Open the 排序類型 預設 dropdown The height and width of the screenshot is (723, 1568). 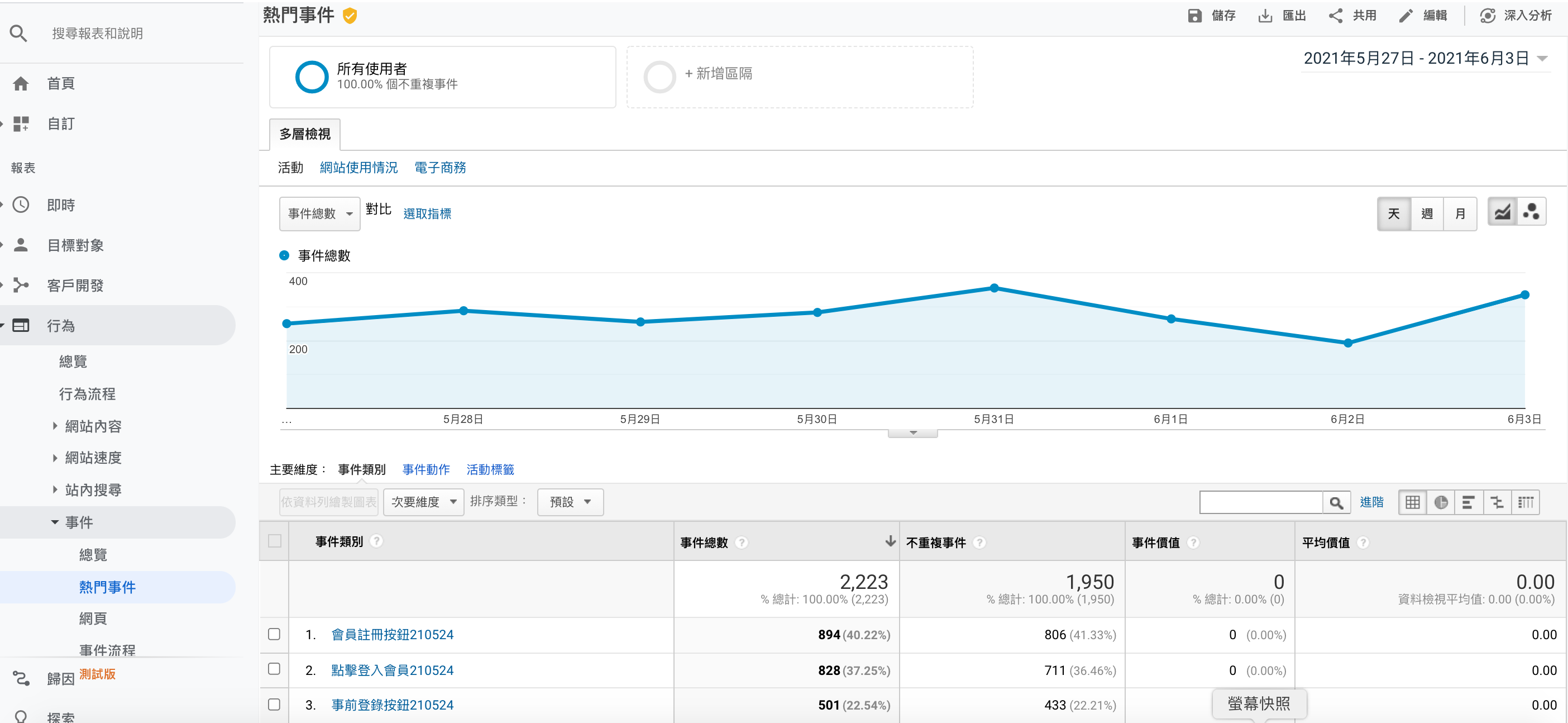(x=570, y=501)
